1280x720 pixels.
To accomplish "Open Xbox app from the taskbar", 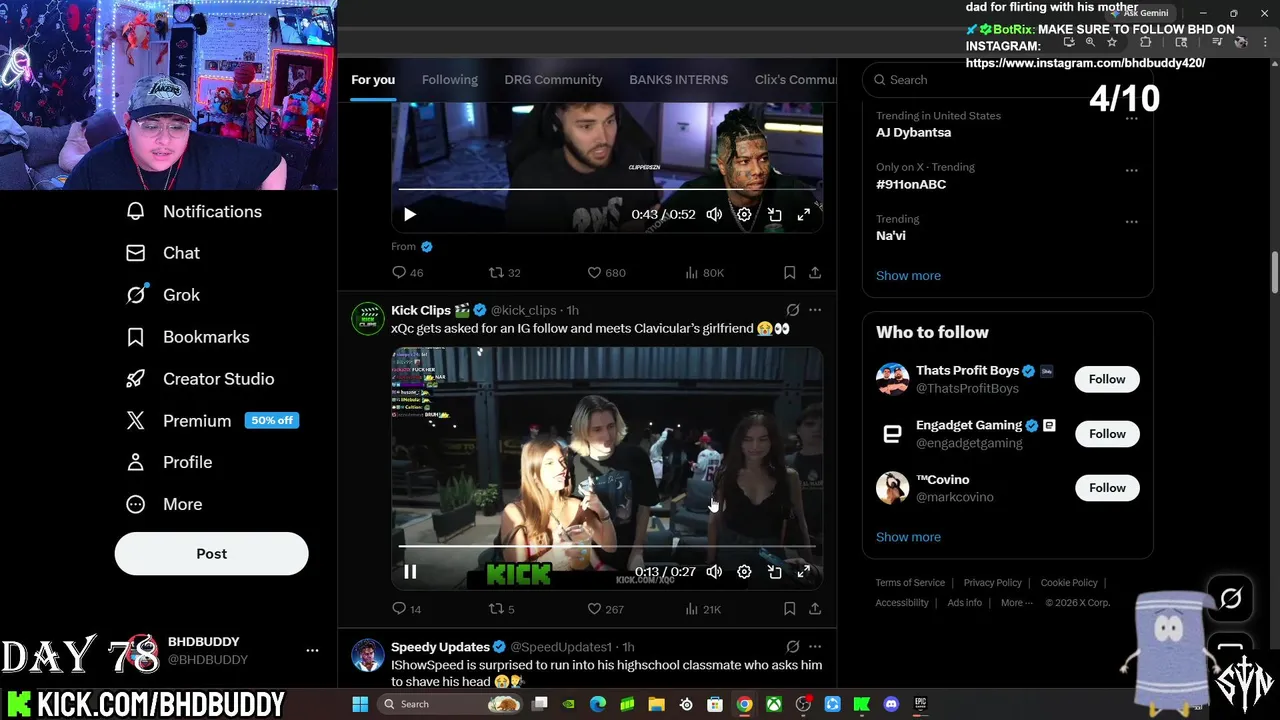I will (x=774, y=704).
